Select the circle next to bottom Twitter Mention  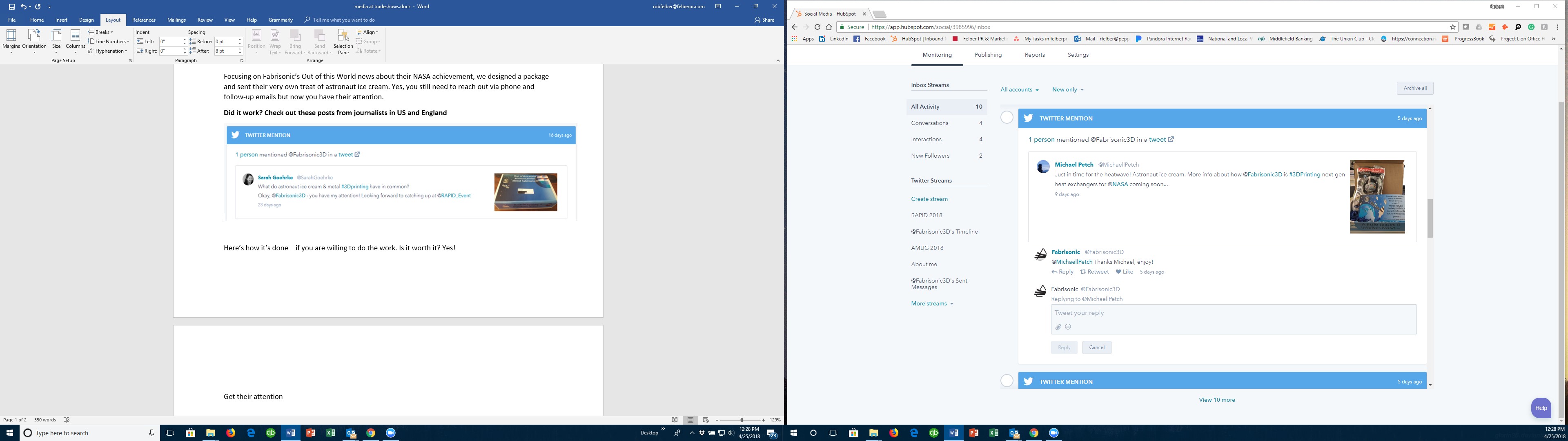click(1007, 381)
